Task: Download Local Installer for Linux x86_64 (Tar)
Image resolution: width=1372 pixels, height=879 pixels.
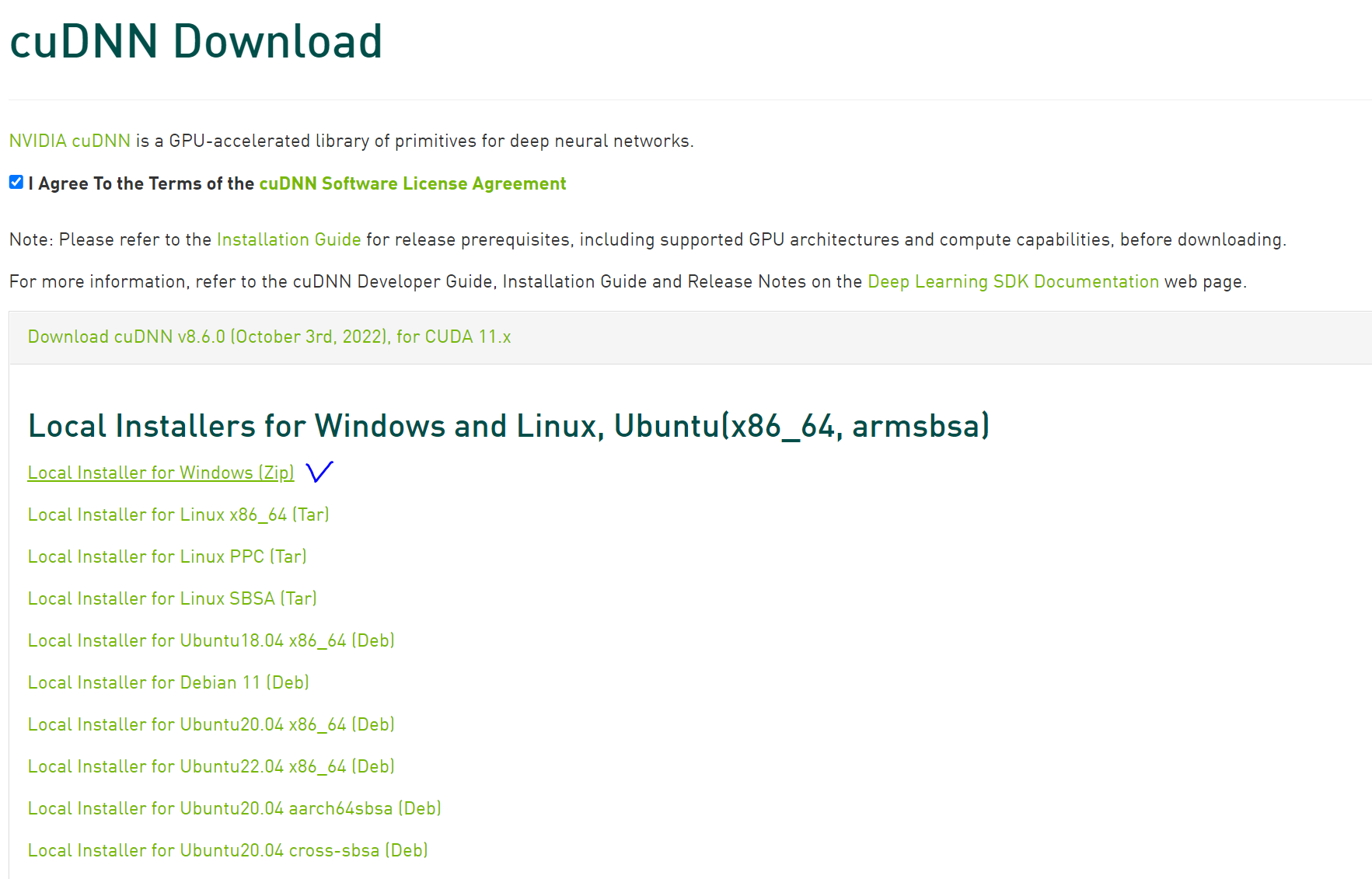Action: click(x=179, y=514)
